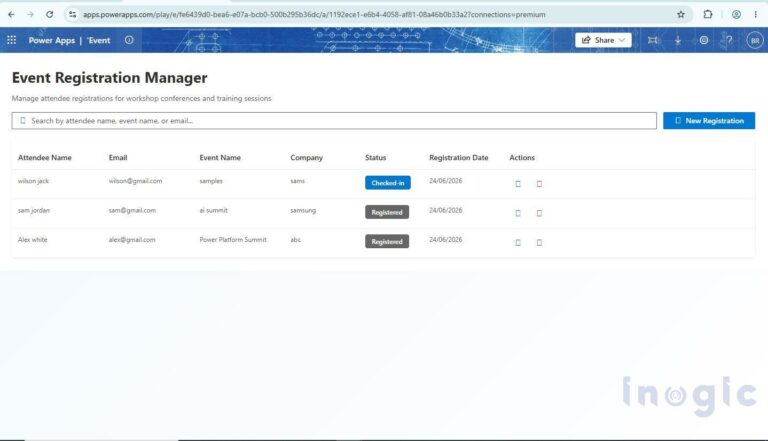Click the browser forward arrow
The height and width of the screenshot is (441, 768).
30,15
